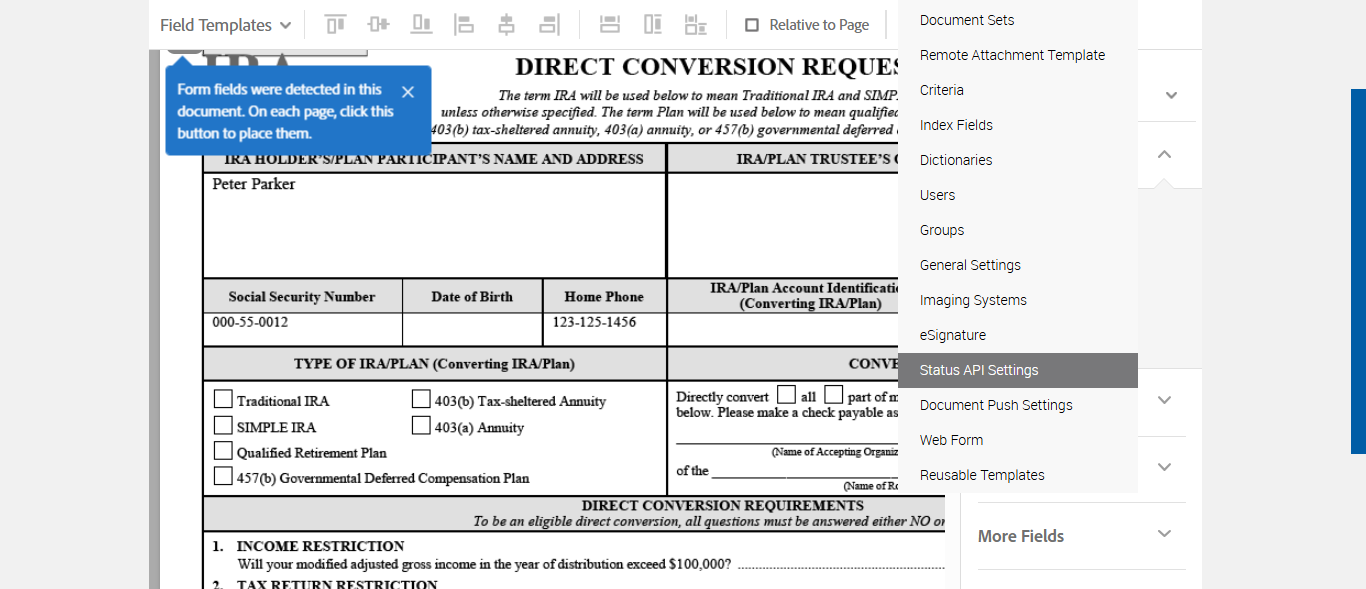
Task: Open Reusable Templates from the menu
Action: tap(1018, 475)
